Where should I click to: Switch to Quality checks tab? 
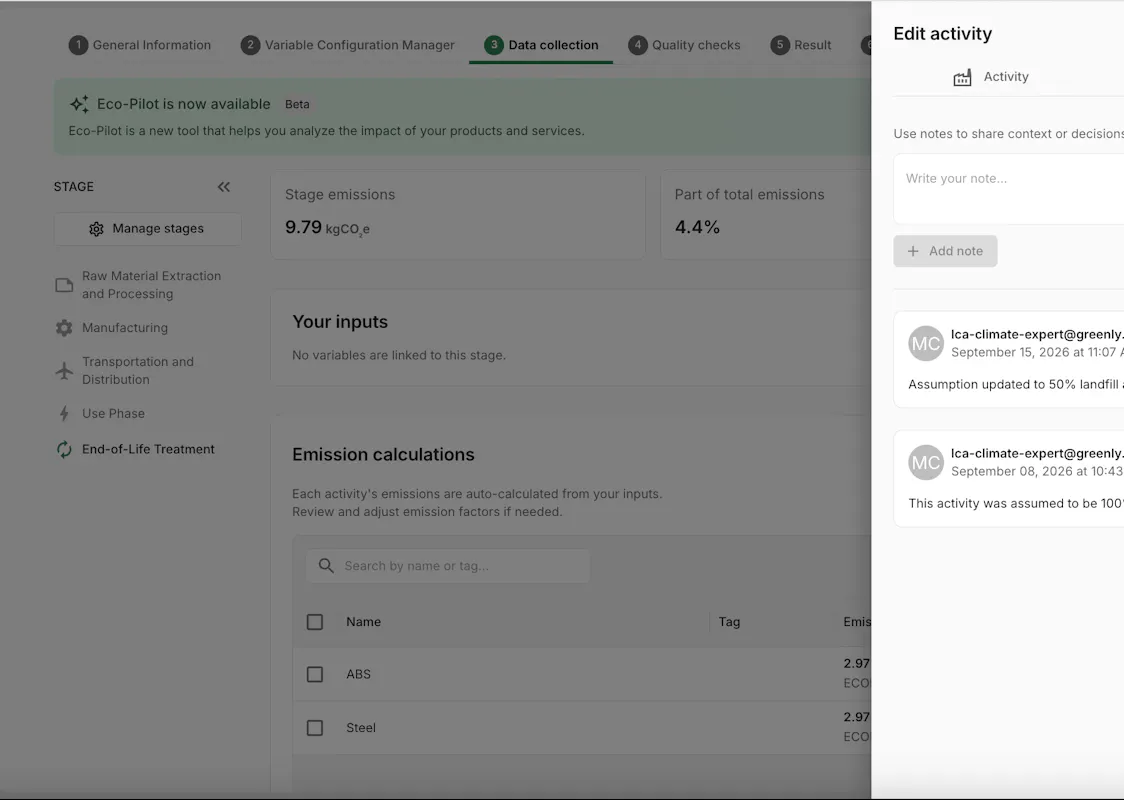pyautogui.click(x=685, y=45)
